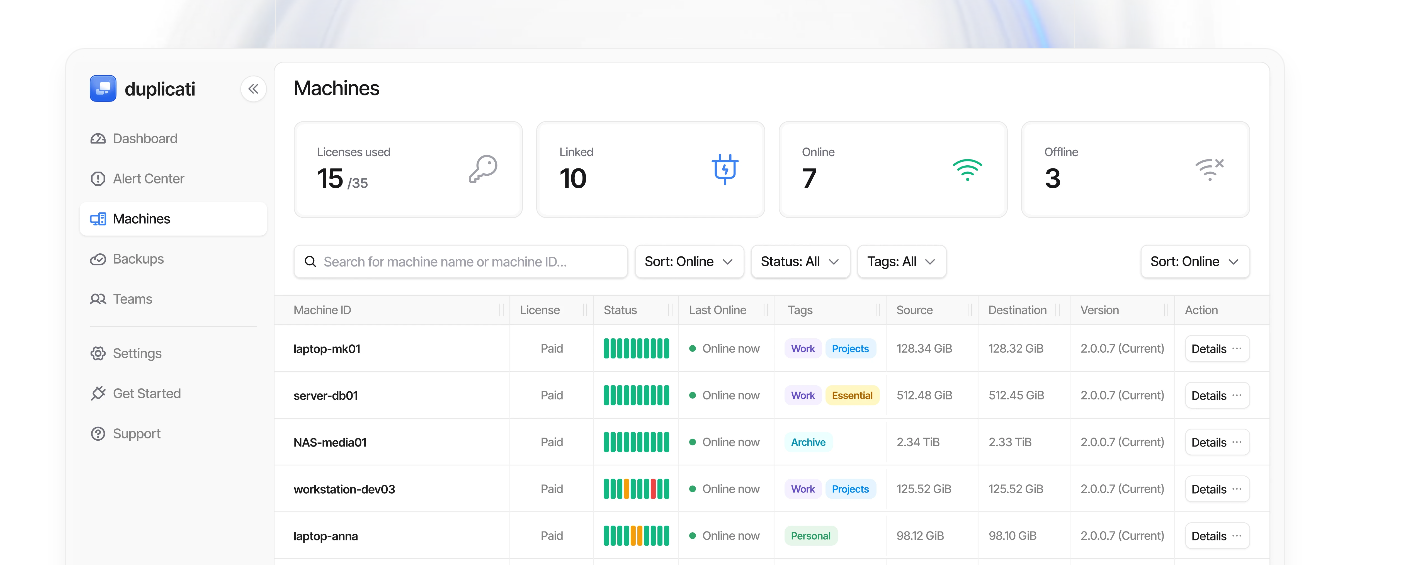This screenshot has height=565, width=1406.
Task: Click the Alert Center icon in sidebar
Action: [98, 179]
